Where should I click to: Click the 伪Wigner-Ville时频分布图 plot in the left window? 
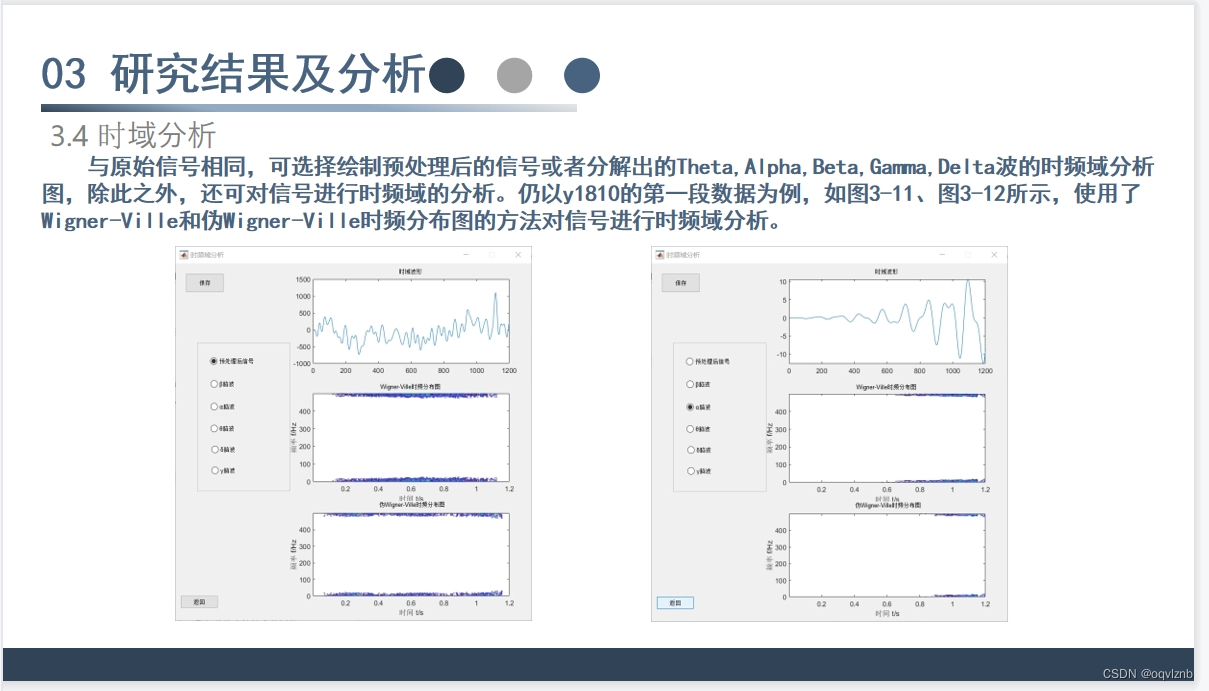coord(410,553)
